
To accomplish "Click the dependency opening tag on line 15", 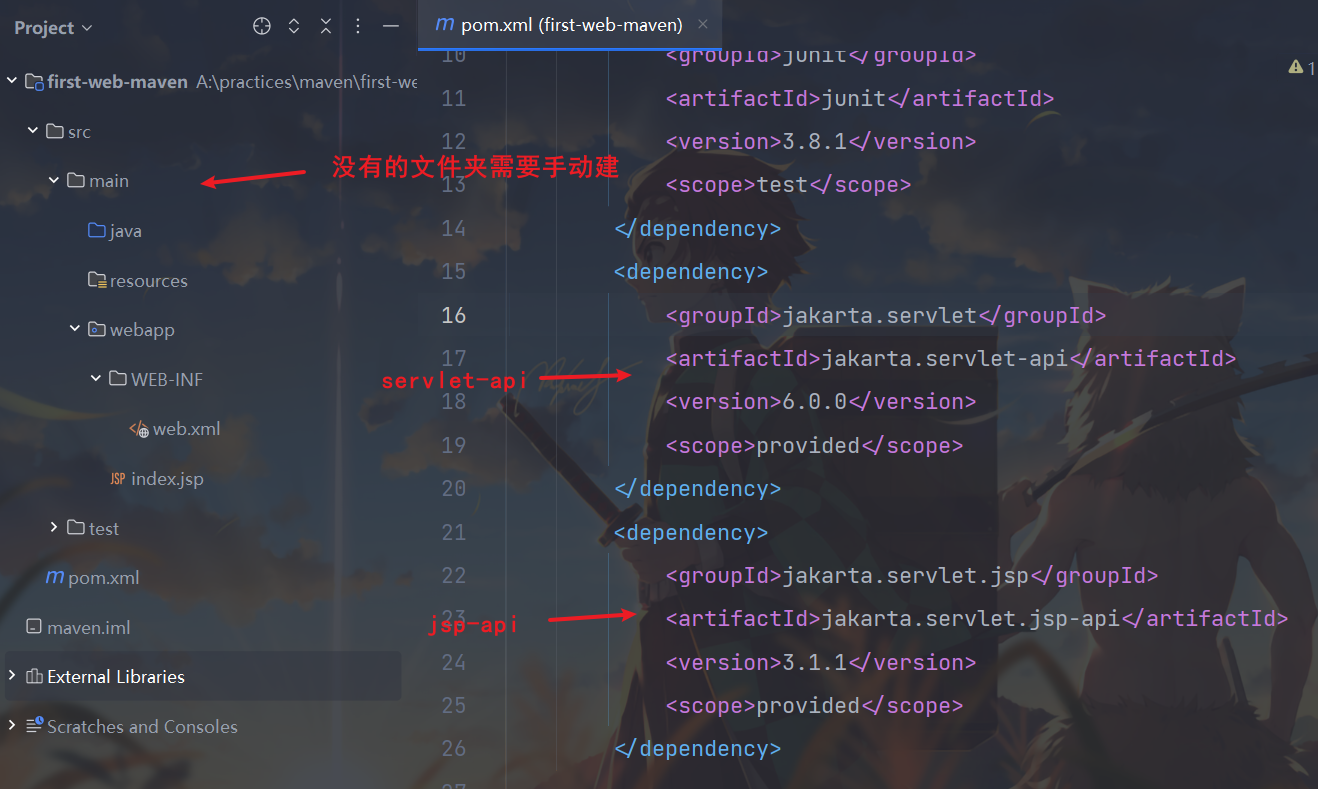I will click(x=691, y=271).
